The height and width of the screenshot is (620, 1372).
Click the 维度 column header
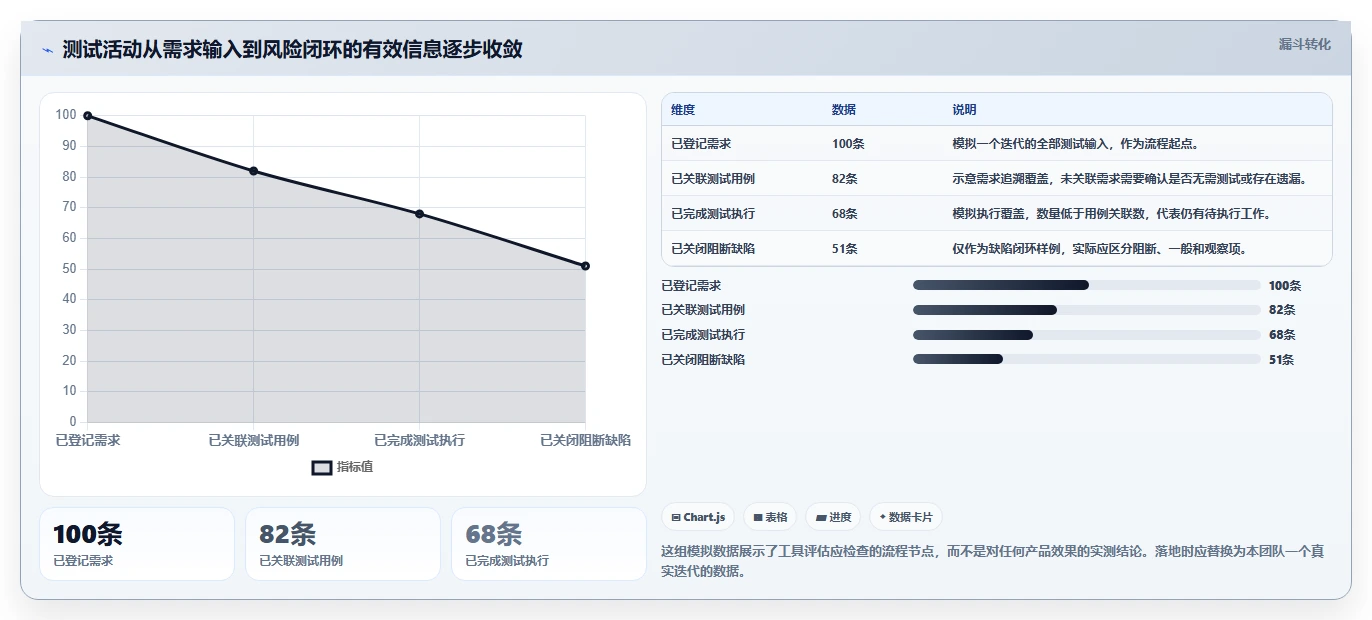[x=683, y=110]
